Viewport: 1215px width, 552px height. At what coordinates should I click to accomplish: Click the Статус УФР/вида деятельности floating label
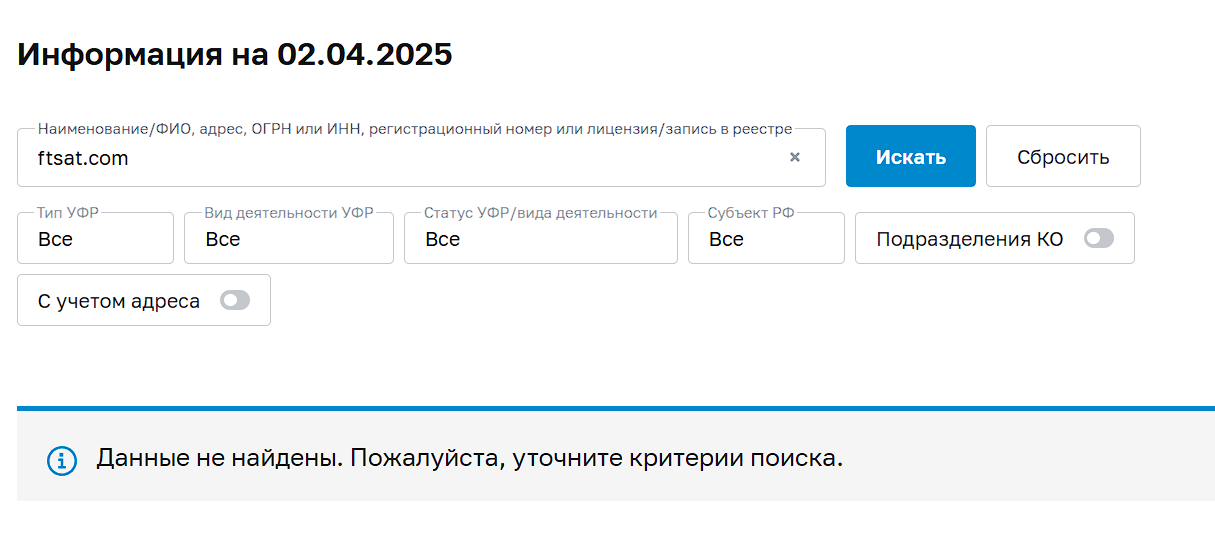pyautogui.click(x=540, y=213)
